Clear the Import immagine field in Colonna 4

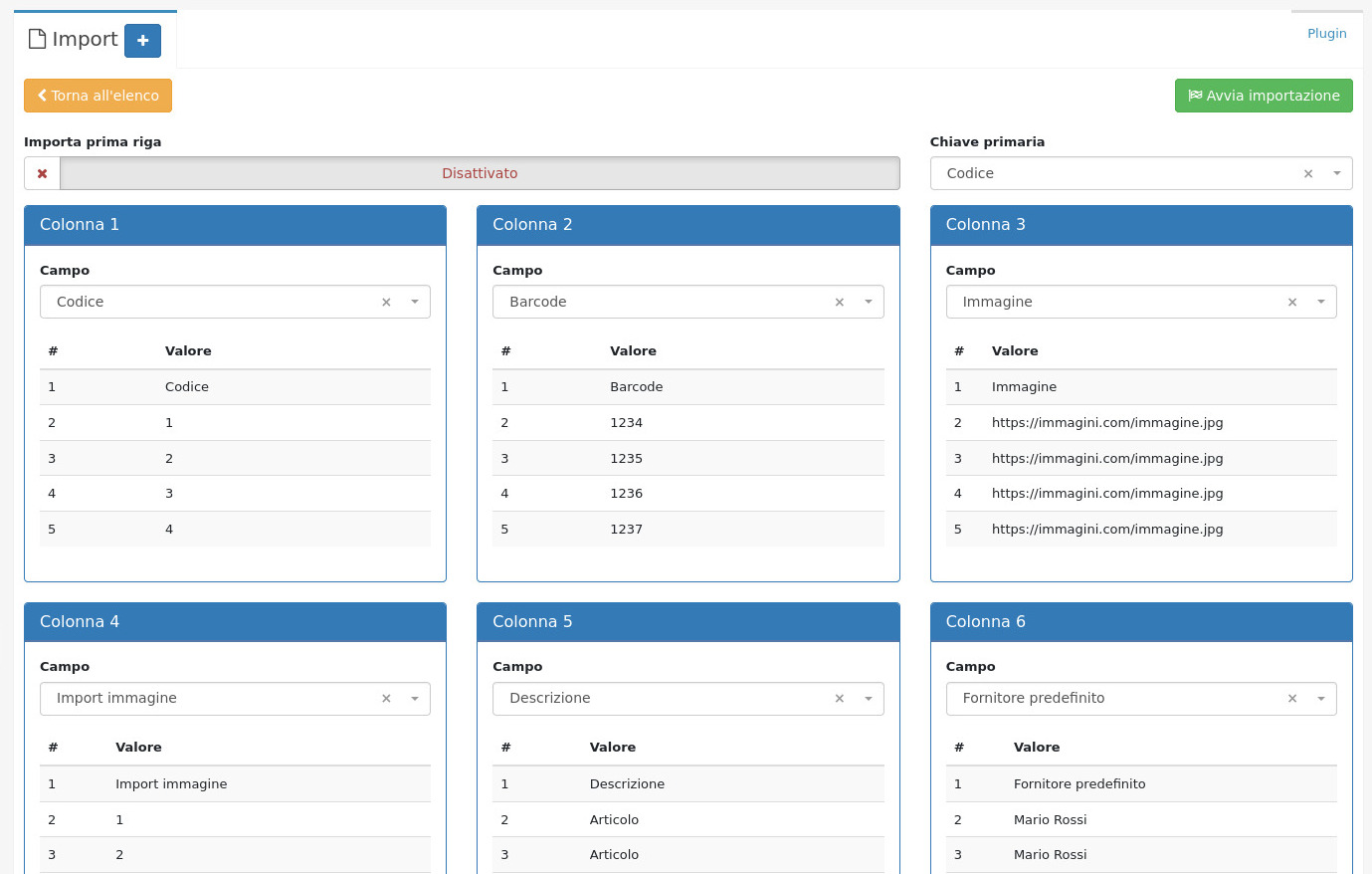(386, 699)
